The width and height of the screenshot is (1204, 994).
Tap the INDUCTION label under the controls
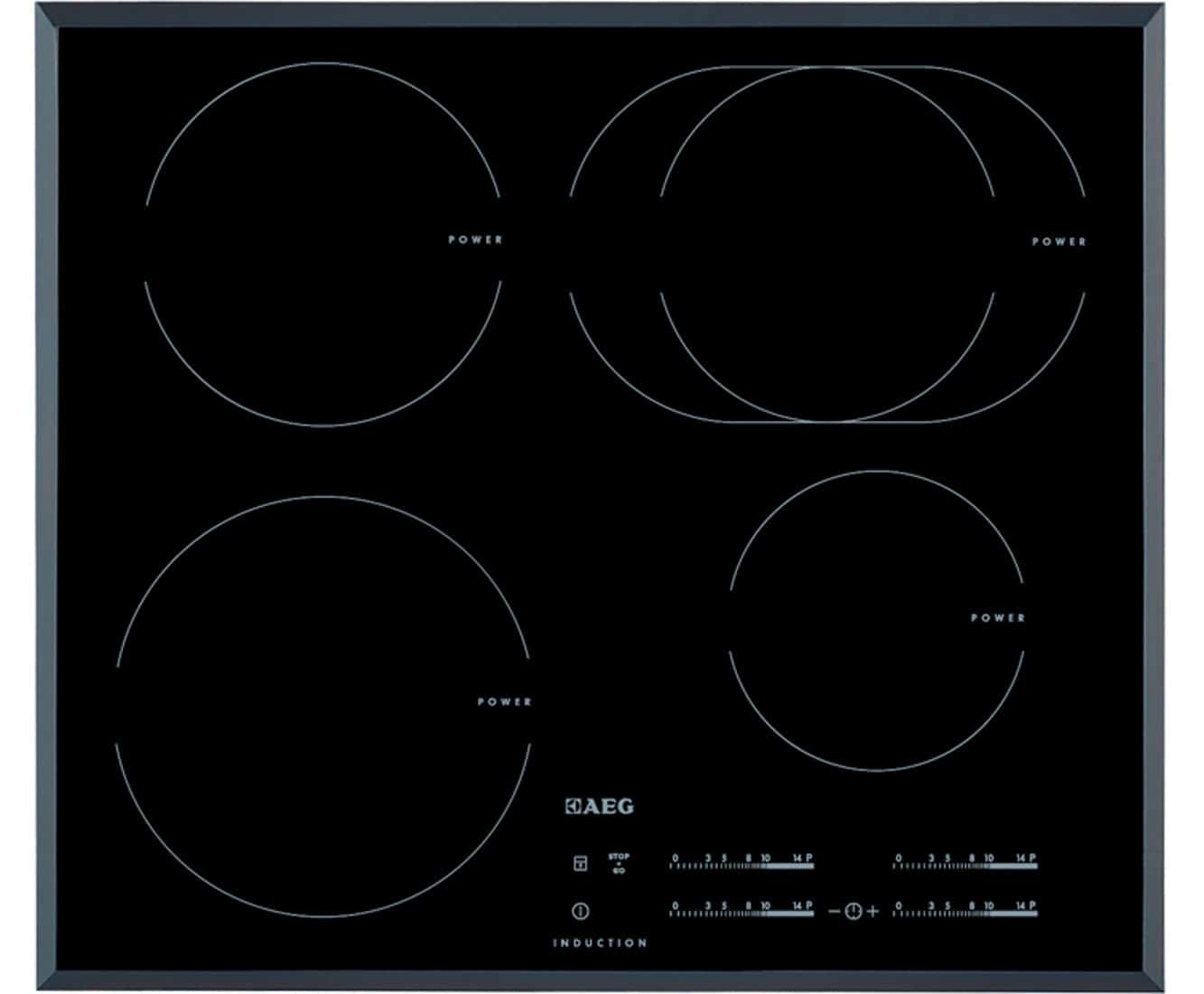(x=600, y=942)
